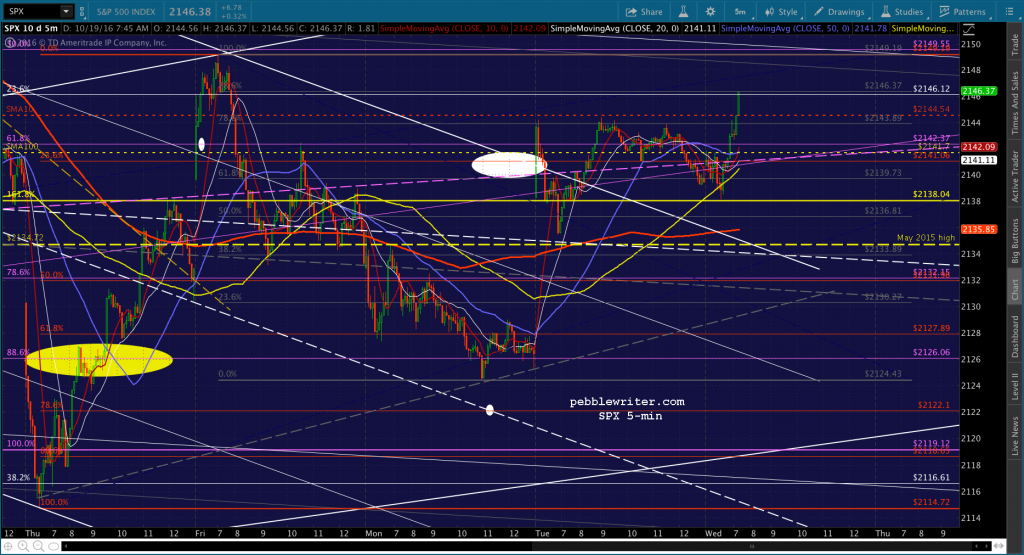This screenshot has width=1024, height=555.
Task: Click the price axis scale icon
Action: point(968,29)
